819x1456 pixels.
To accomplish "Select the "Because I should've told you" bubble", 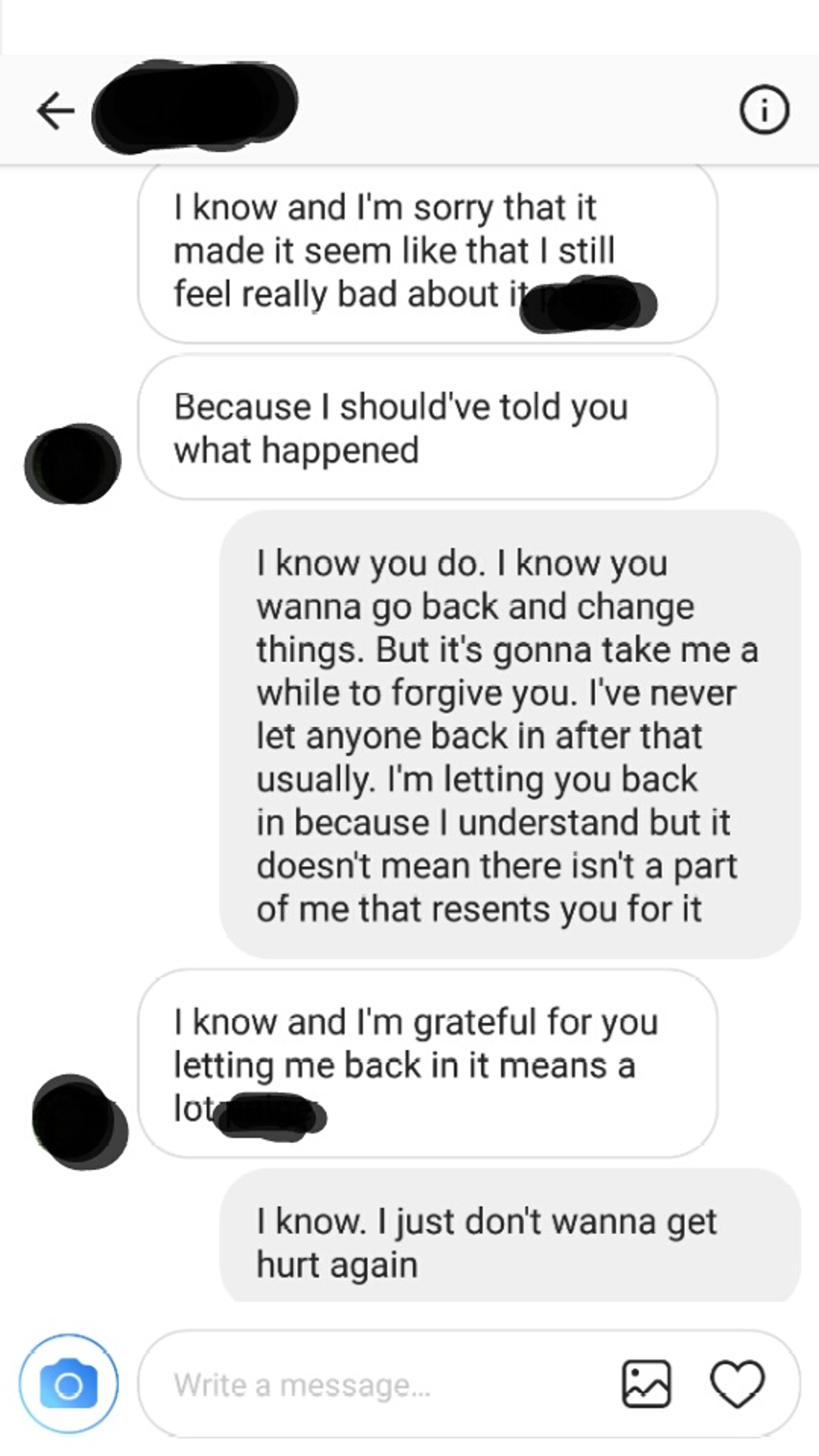I will 427,427.
